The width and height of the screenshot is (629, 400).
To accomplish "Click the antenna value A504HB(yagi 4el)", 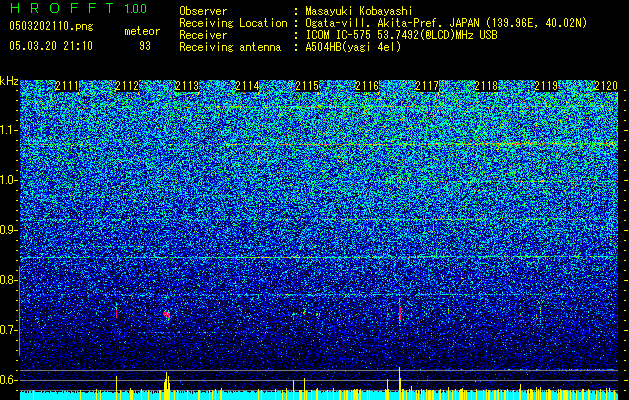I will tap(353, 47).
